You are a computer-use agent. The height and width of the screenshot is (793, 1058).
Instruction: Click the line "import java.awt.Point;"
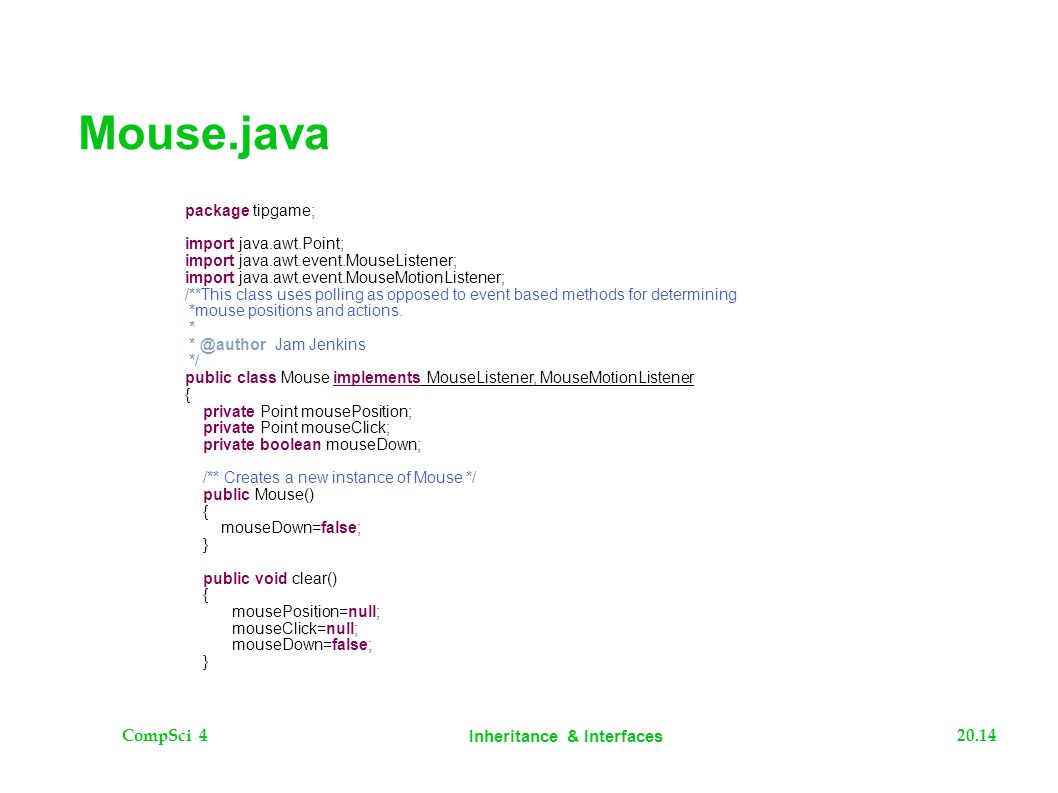point(264,244)
